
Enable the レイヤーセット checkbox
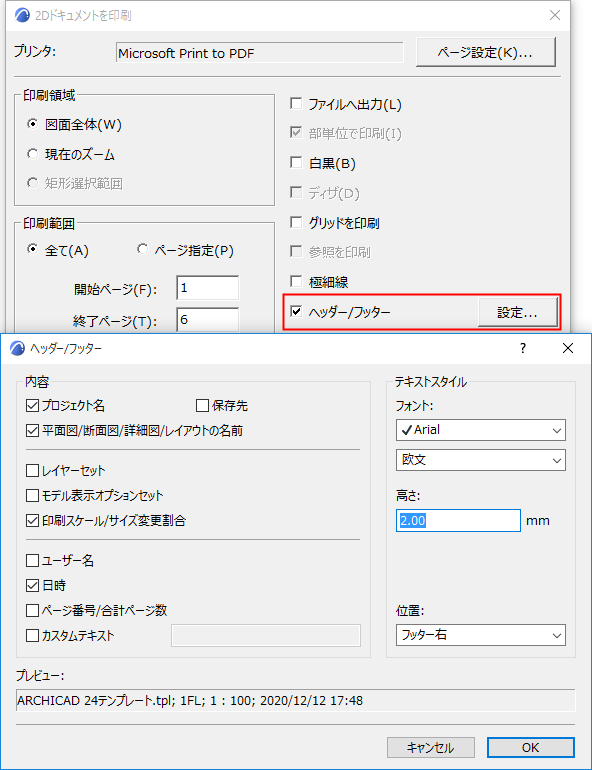click(32, 470)
